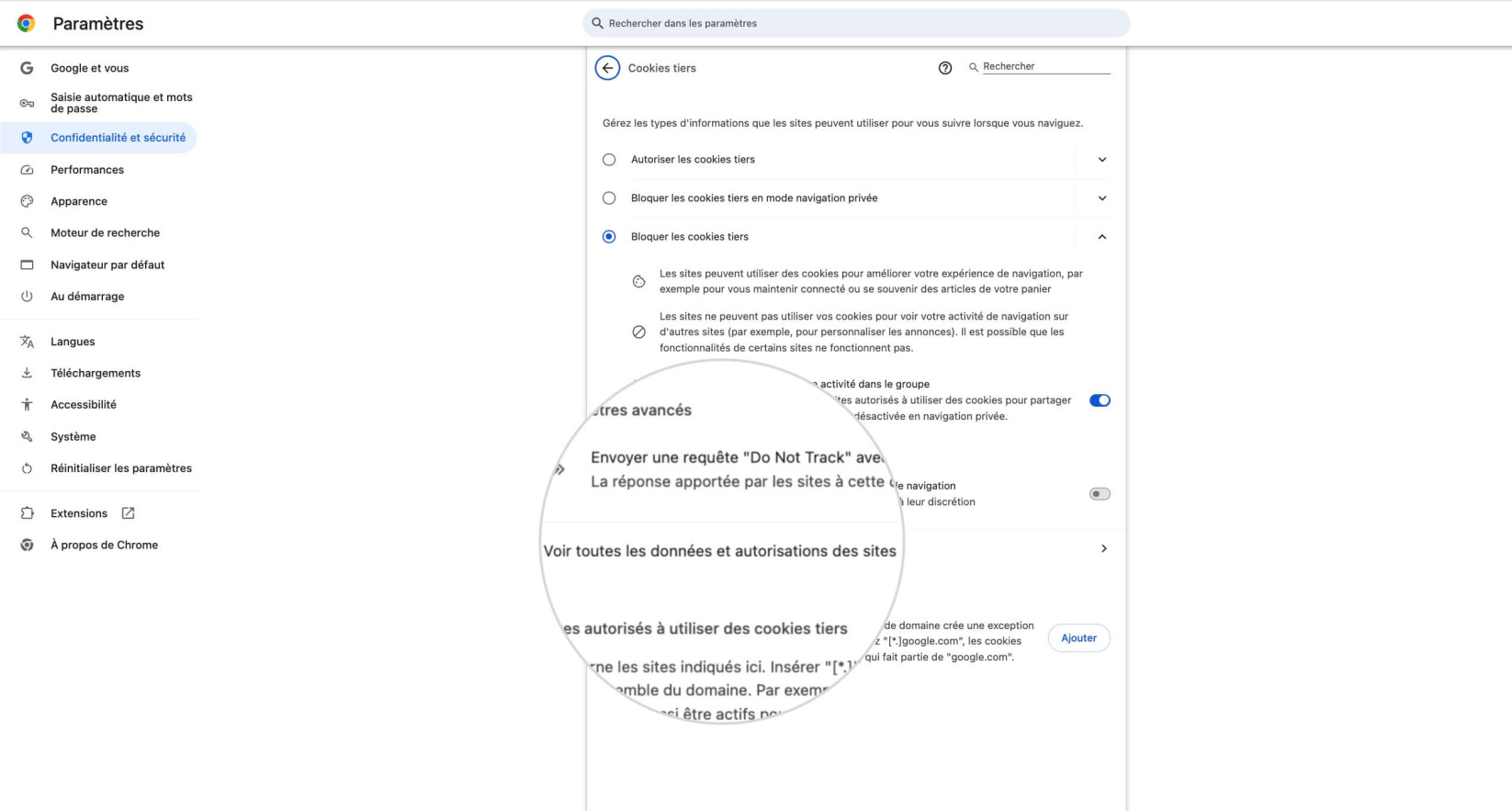Screen dimensions: 1512x811
Task: Open Navigateur par défaut settings
Action: [x=107, y=265]
